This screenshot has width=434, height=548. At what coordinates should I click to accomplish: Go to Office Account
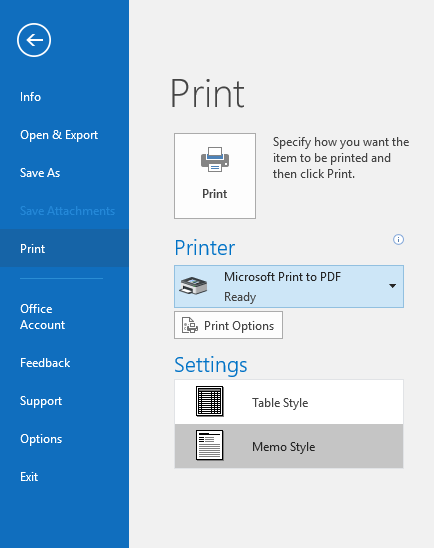click(64, 317)
